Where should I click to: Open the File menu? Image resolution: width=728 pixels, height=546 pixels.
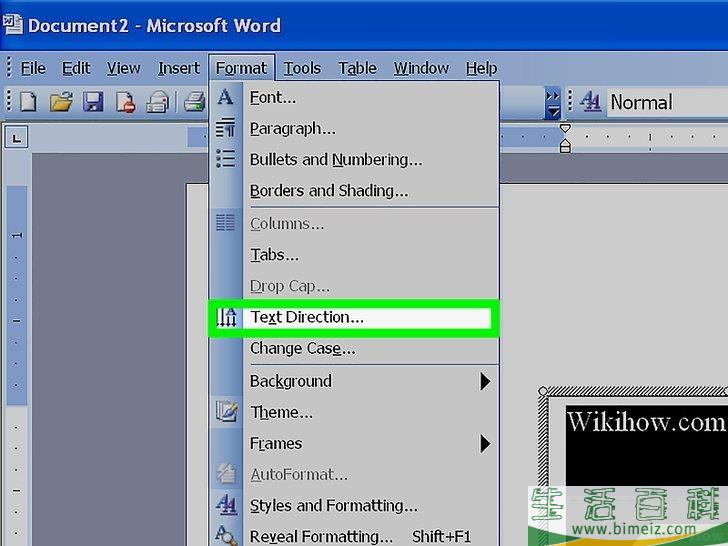coord(33,68)
